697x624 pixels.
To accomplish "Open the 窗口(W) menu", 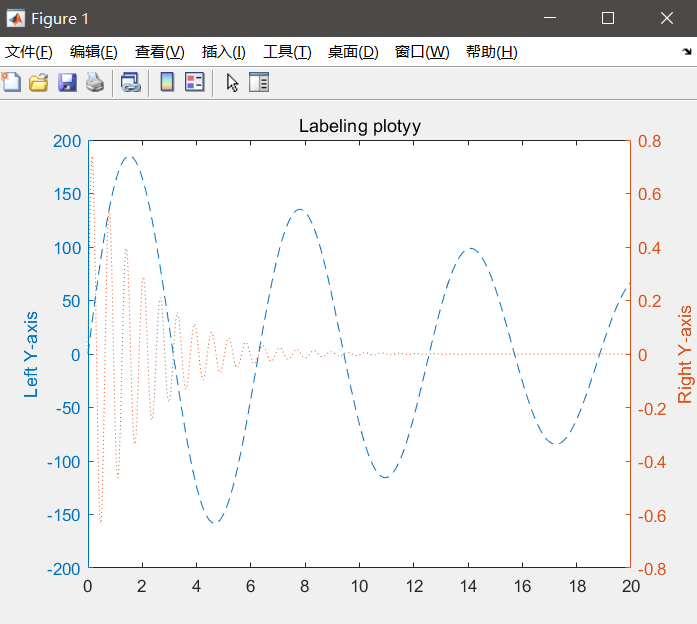I will tap(422, 52).
